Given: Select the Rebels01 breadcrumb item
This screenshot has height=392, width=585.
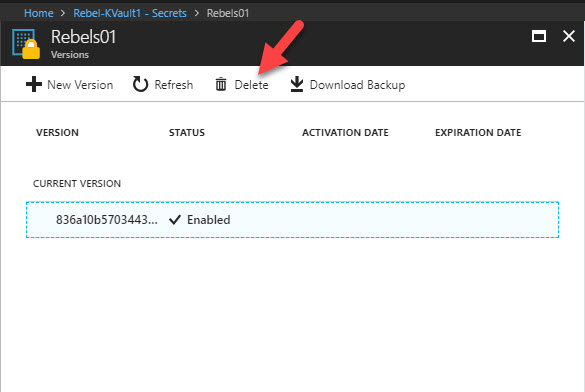Looking at the screenshot, I should [x=228, y=13].
